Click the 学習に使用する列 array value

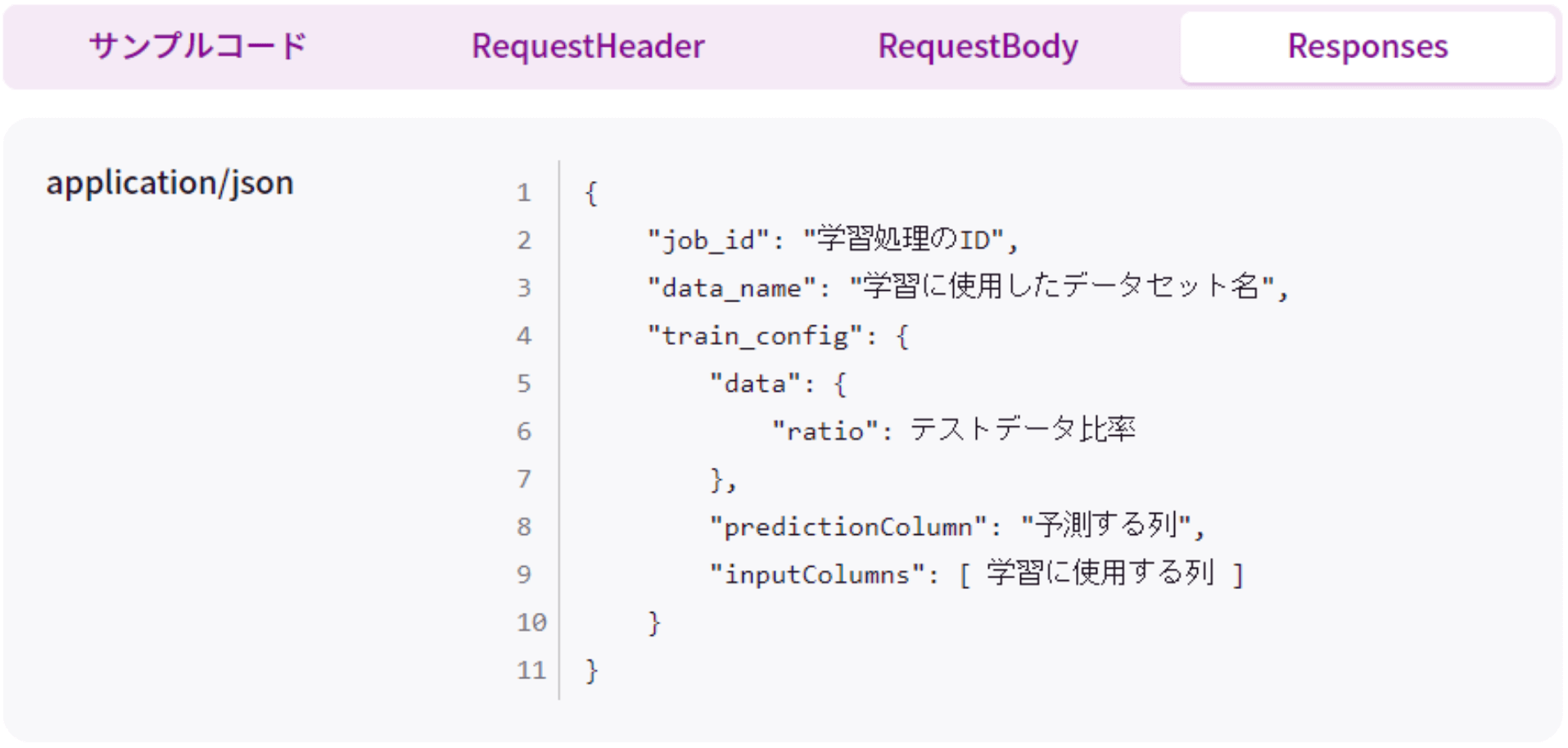(1100, 573)
